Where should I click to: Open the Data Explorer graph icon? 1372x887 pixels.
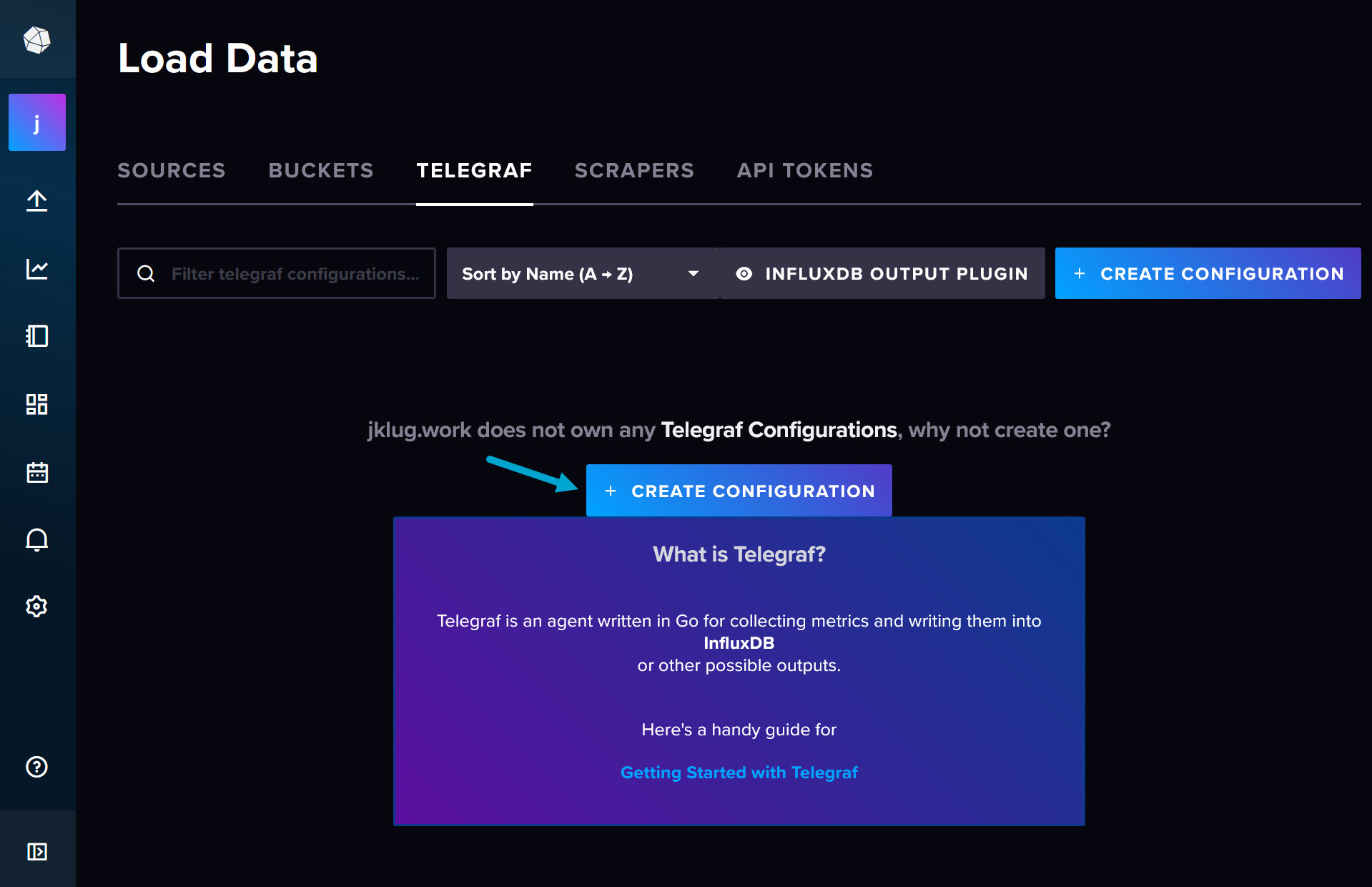(37, 269)
